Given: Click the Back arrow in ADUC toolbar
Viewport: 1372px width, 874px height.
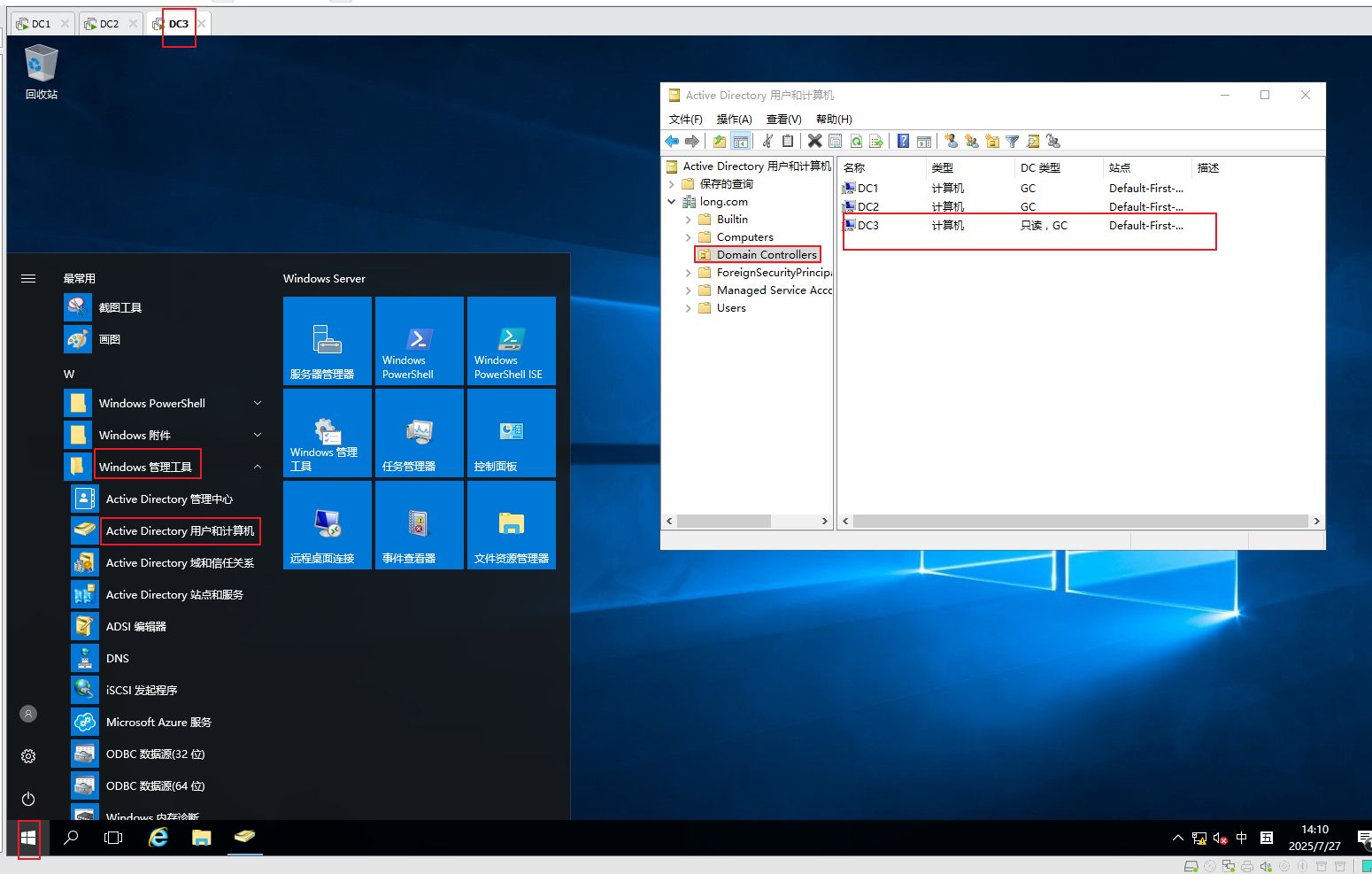Looking at the screenshot, I should tap(672, 141).
